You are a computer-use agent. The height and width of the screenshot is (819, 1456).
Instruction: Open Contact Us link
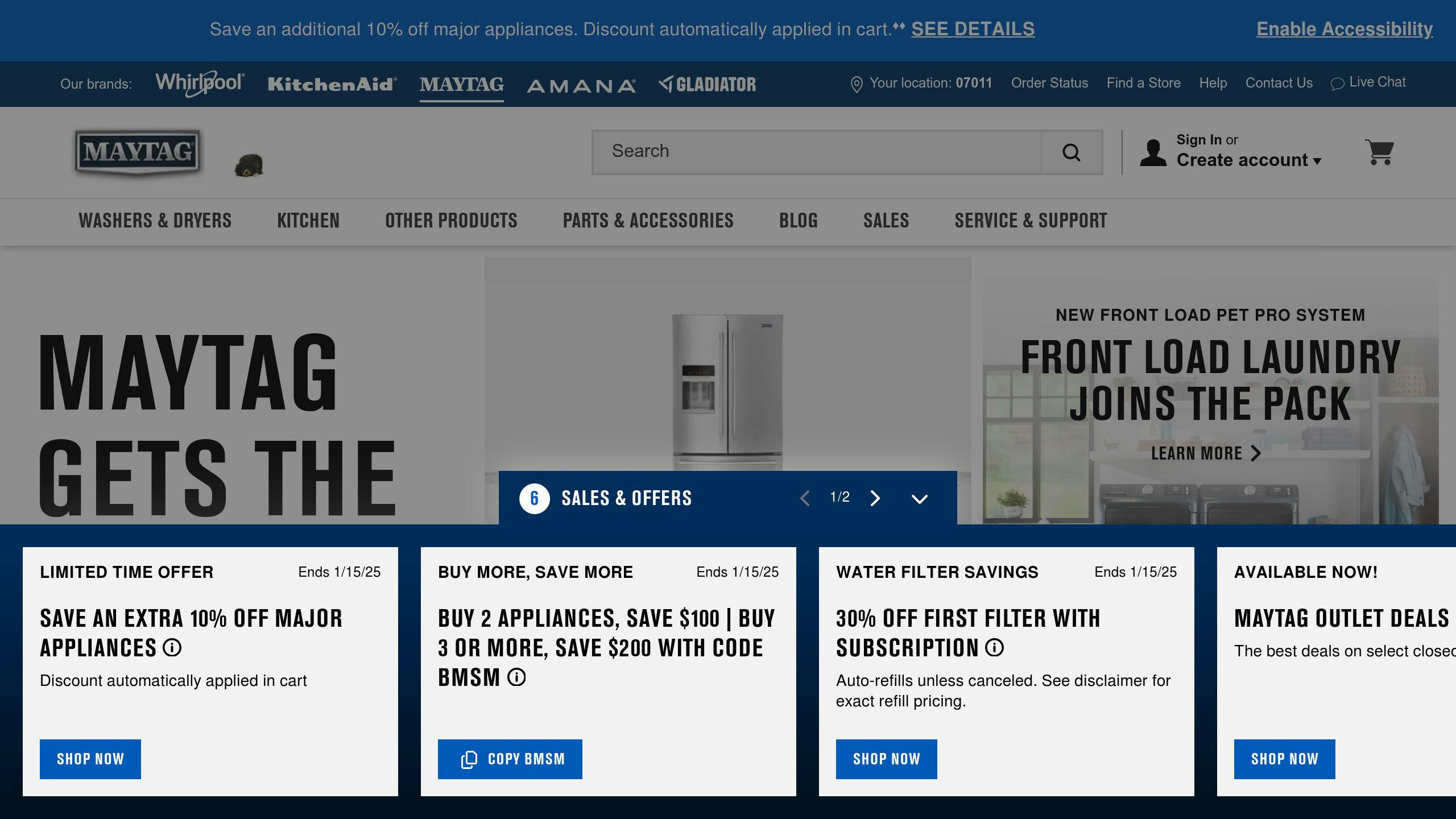click(x=1279, y=83)
